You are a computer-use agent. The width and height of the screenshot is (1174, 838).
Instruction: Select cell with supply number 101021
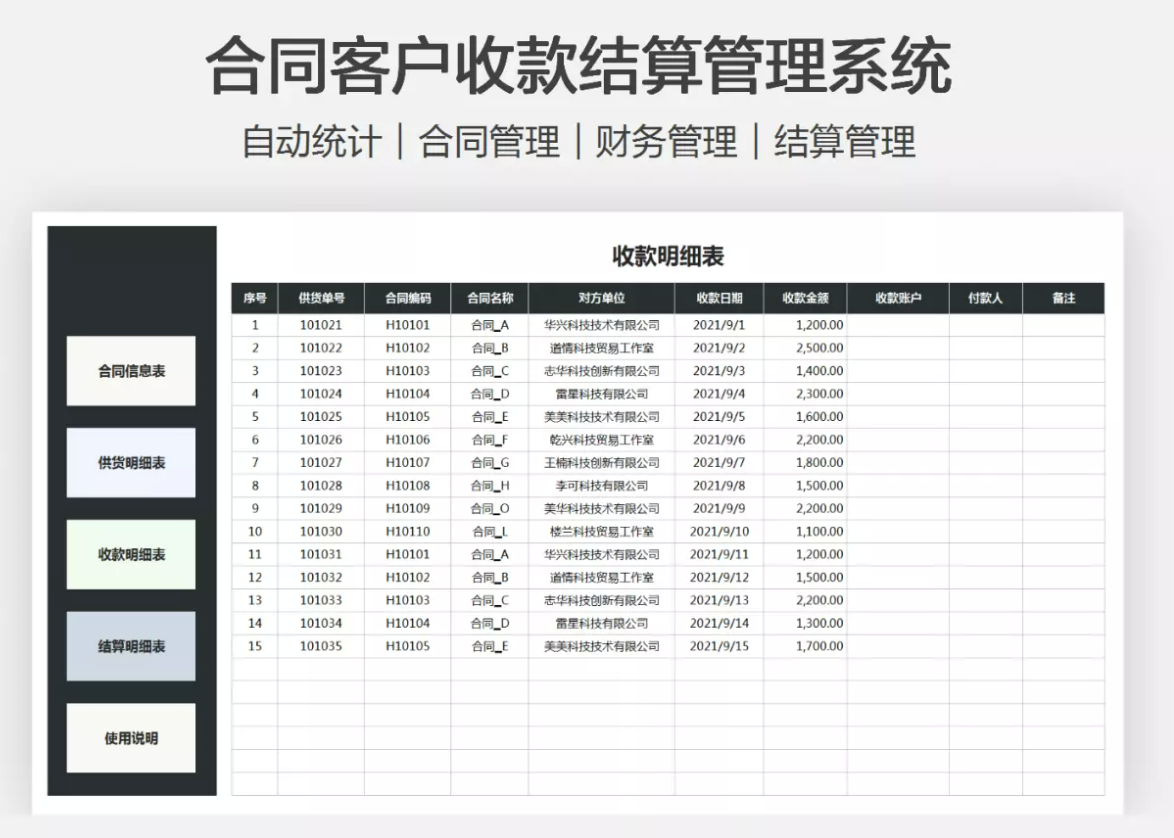[x=321, y=325]
